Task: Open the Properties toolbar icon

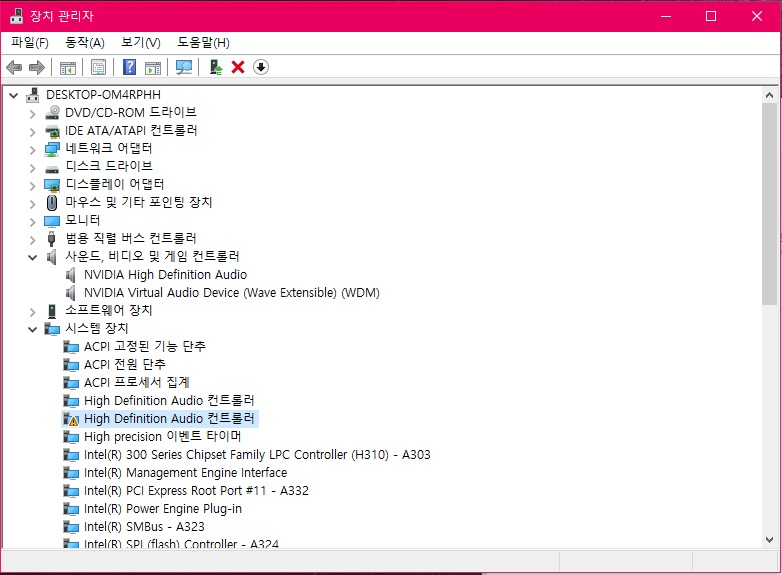Action: click(99, 67)
